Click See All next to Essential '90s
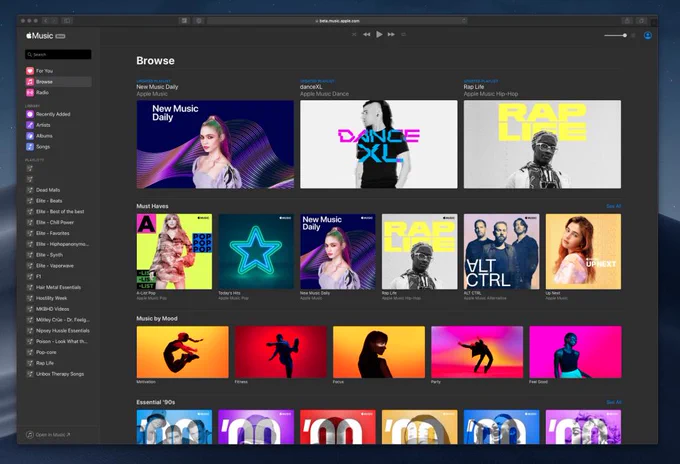The image size is (680, 464). tap(614, 402)
